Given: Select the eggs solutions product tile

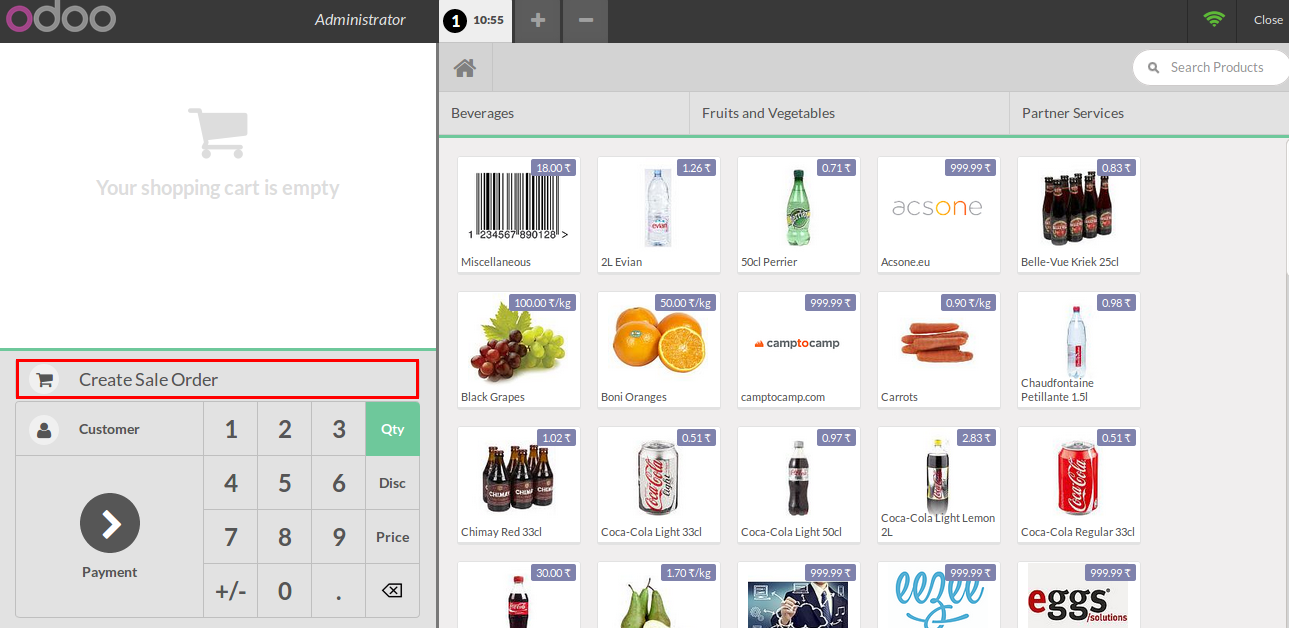Looking at the screenshot, I should 1079,595.
